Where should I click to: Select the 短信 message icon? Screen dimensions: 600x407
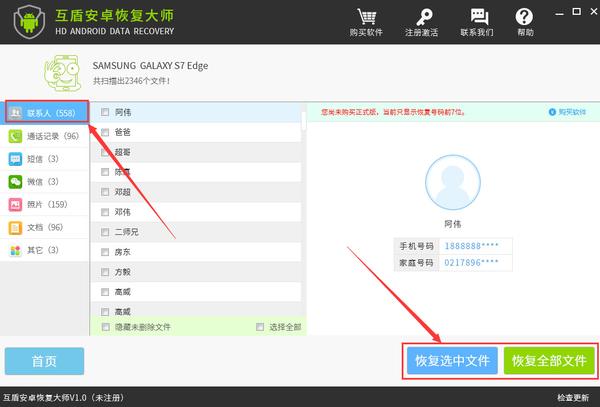pos(15,159)
